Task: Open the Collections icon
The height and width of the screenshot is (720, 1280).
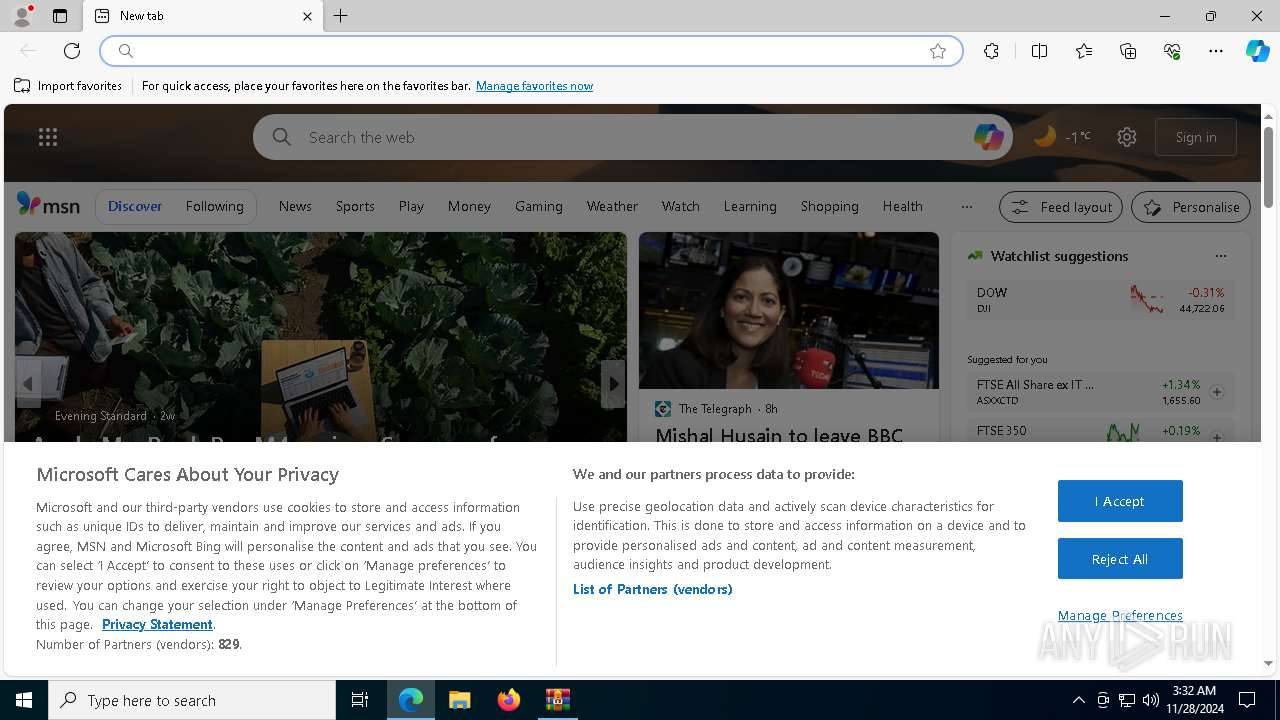Action: 1128,51
